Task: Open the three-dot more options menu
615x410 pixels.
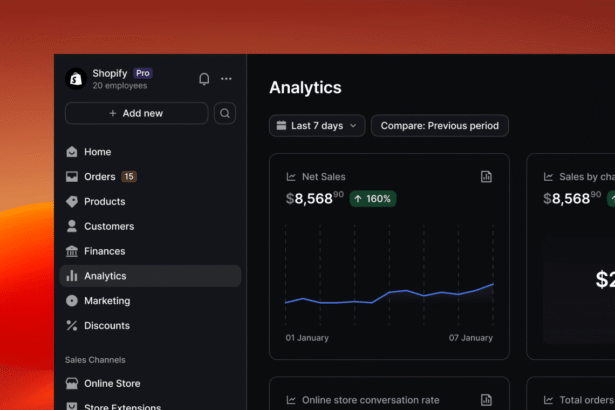Action: point(226,79)
